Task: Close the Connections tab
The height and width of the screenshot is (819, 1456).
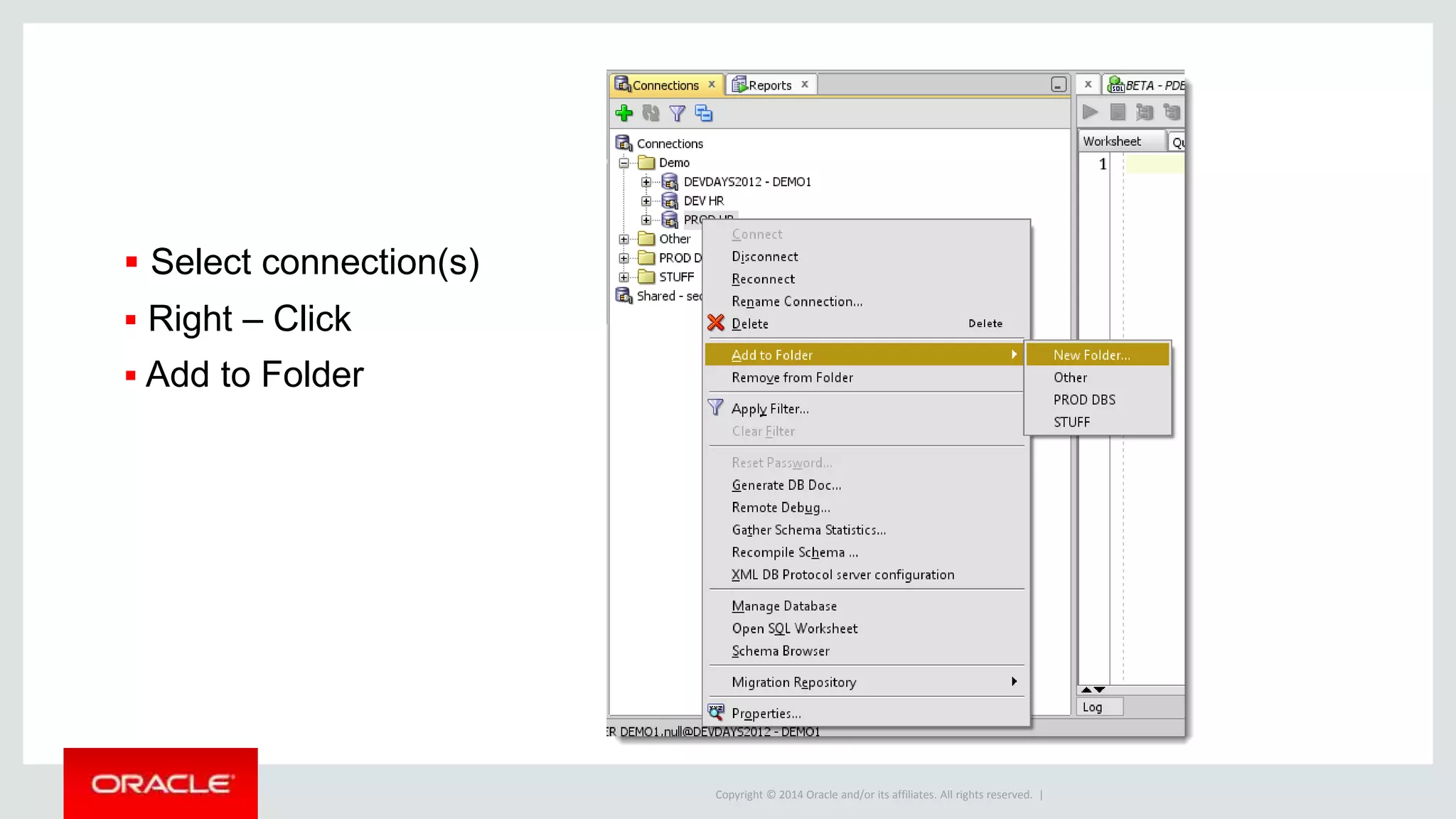Action: (712, 84)
